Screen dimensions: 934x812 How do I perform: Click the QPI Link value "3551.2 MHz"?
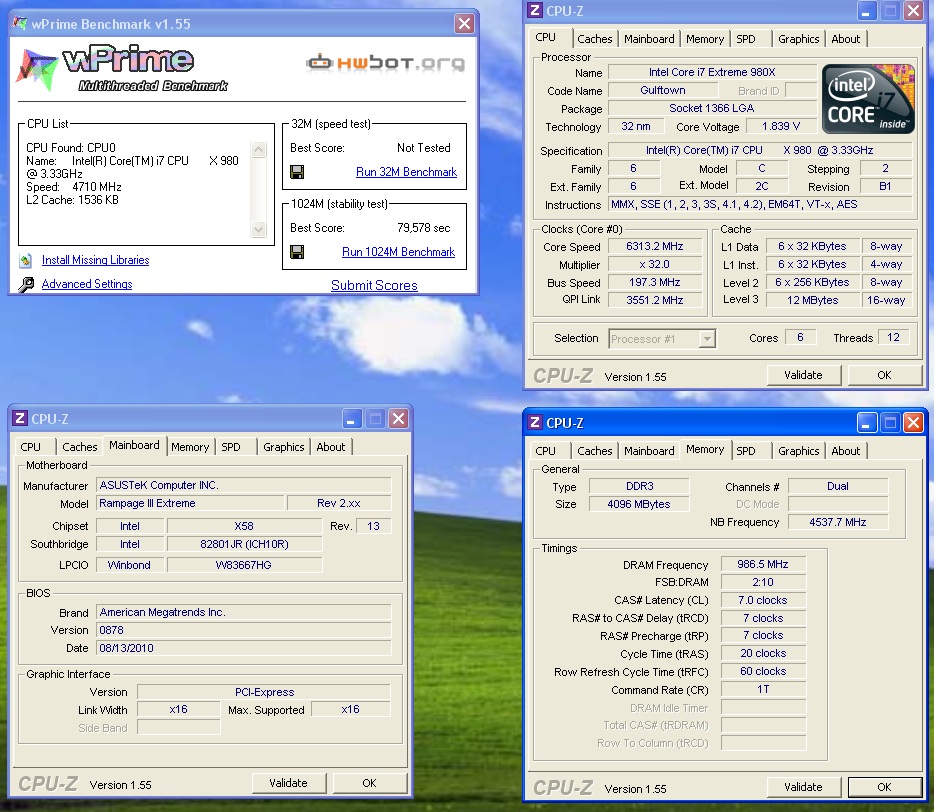click(655, 300)
